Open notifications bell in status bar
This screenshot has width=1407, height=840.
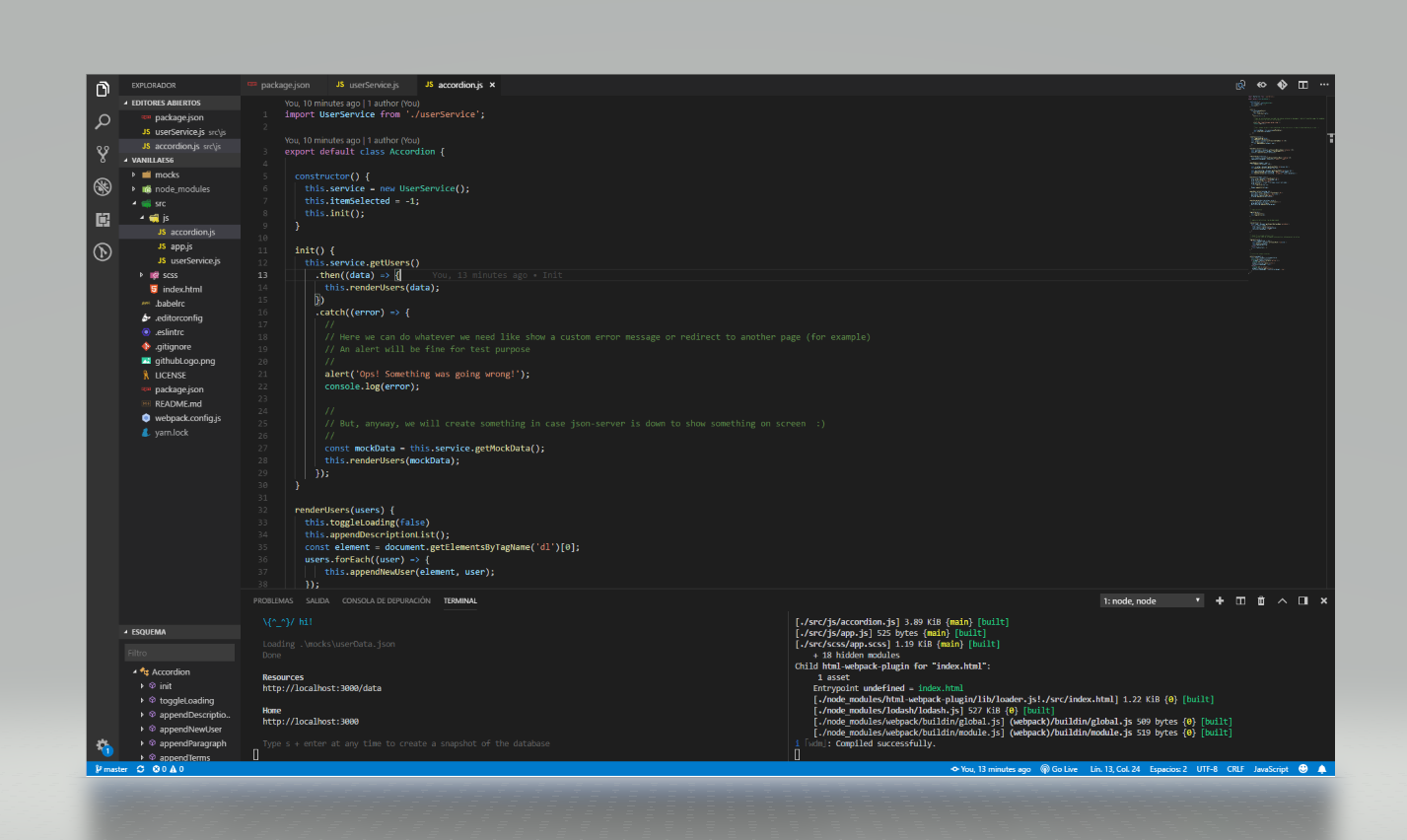pos(1322,769)
